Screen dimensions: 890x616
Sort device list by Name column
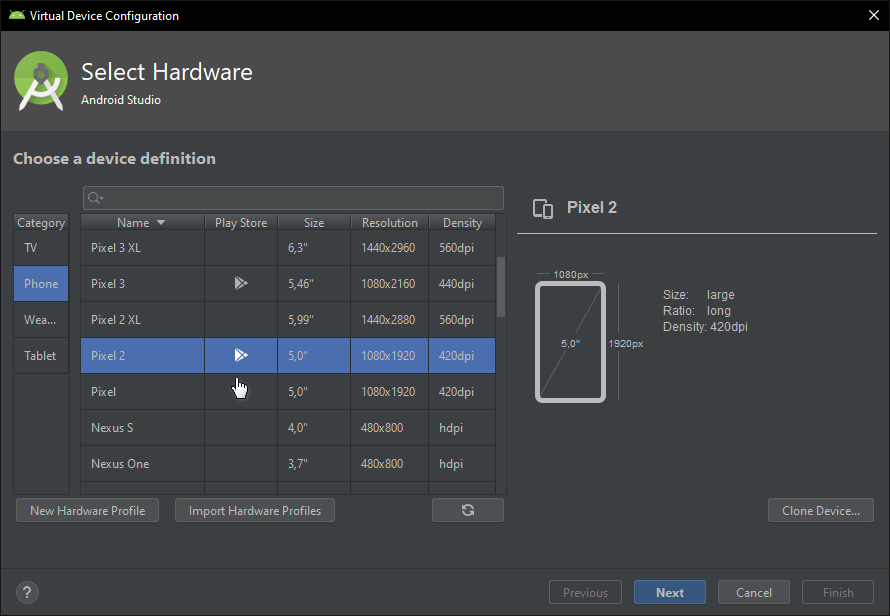[x=141, y=223]
